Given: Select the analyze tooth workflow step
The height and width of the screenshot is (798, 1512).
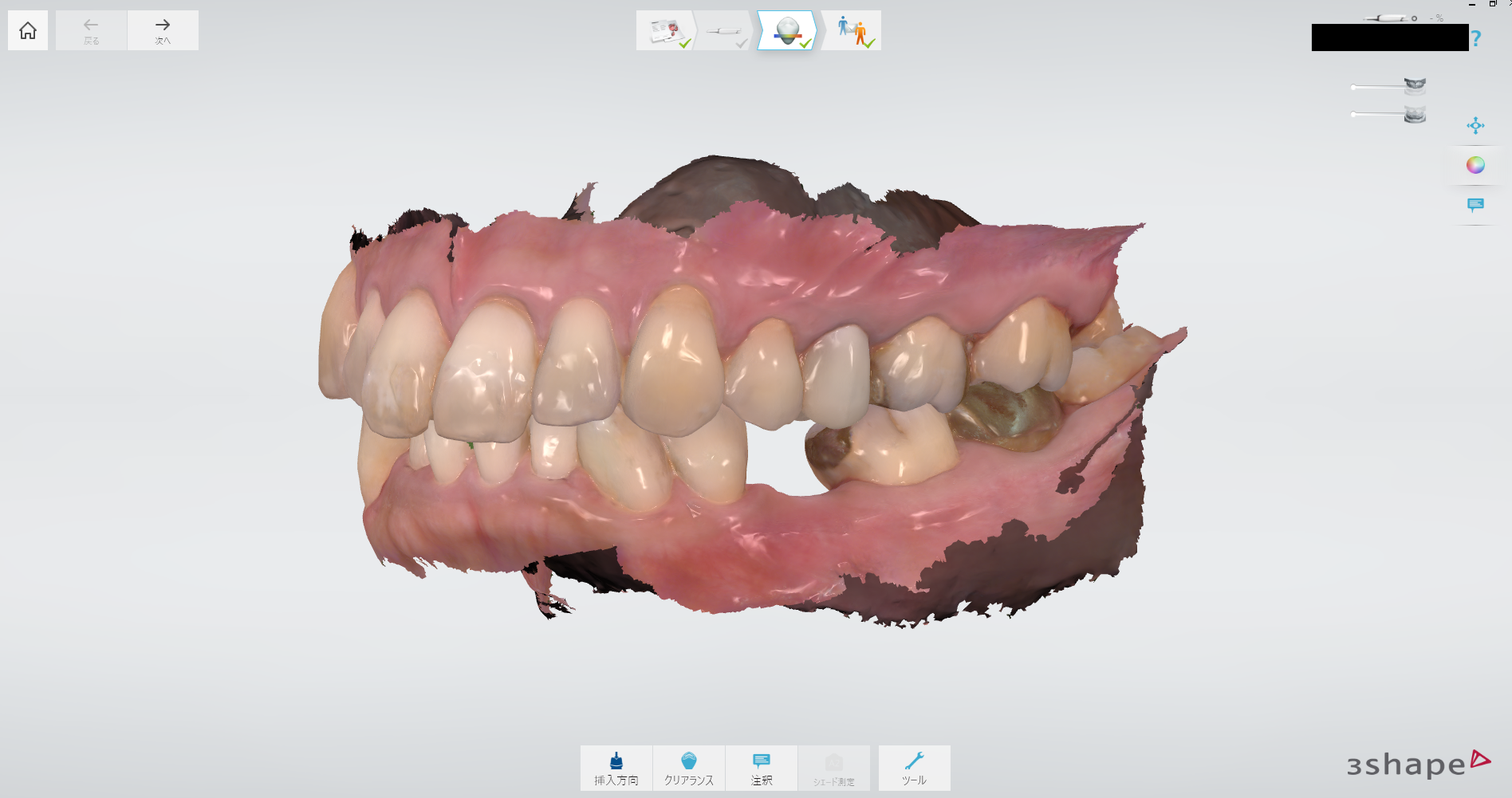Looking at the screenshot, I should point(787,30).
